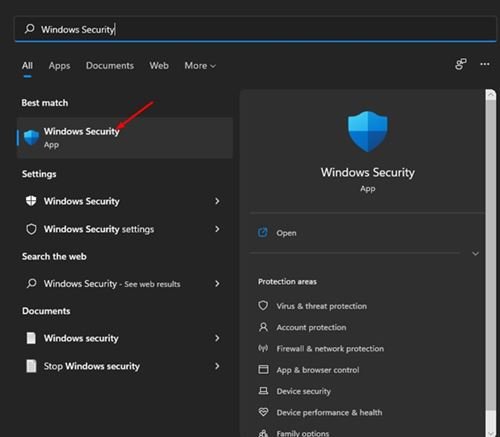The width and height of the screenshot is (500, 437).
Task: Click the Firewall & network antenna icon
Action: pyautogui.click(x=263, y=348)
